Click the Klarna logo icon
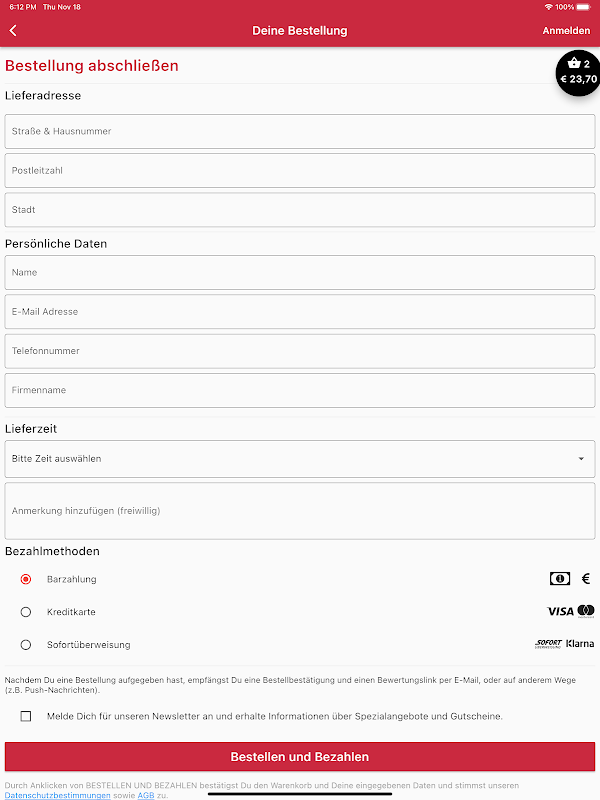This screenshot has width=600, height=800. coord(580,644)
